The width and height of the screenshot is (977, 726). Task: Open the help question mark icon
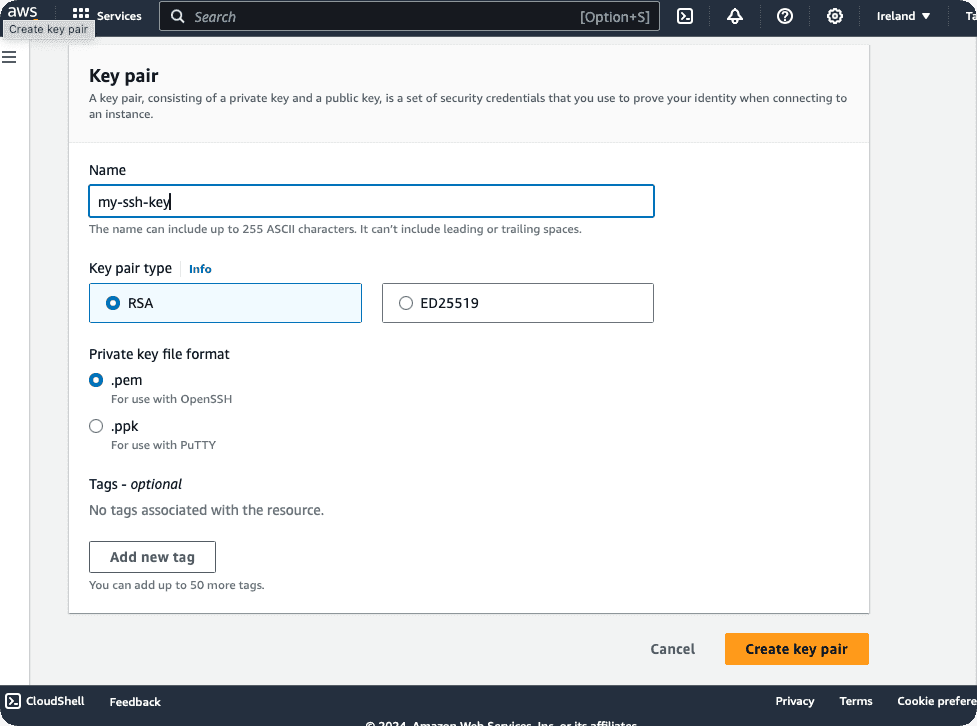[785, 16]
